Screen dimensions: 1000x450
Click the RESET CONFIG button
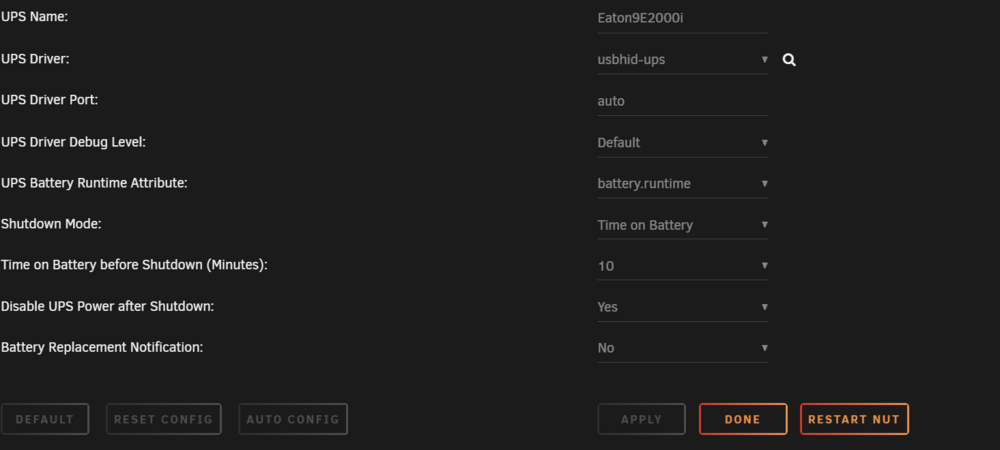[163, 419]
